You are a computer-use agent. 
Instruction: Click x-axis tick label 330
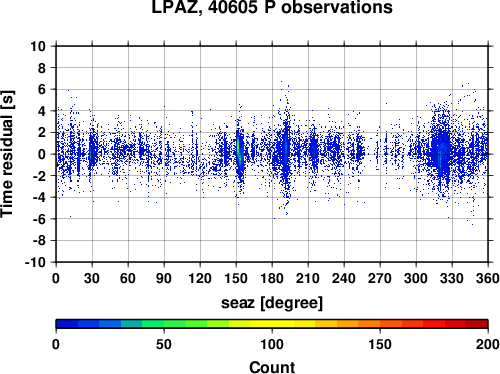pos(452,278)
